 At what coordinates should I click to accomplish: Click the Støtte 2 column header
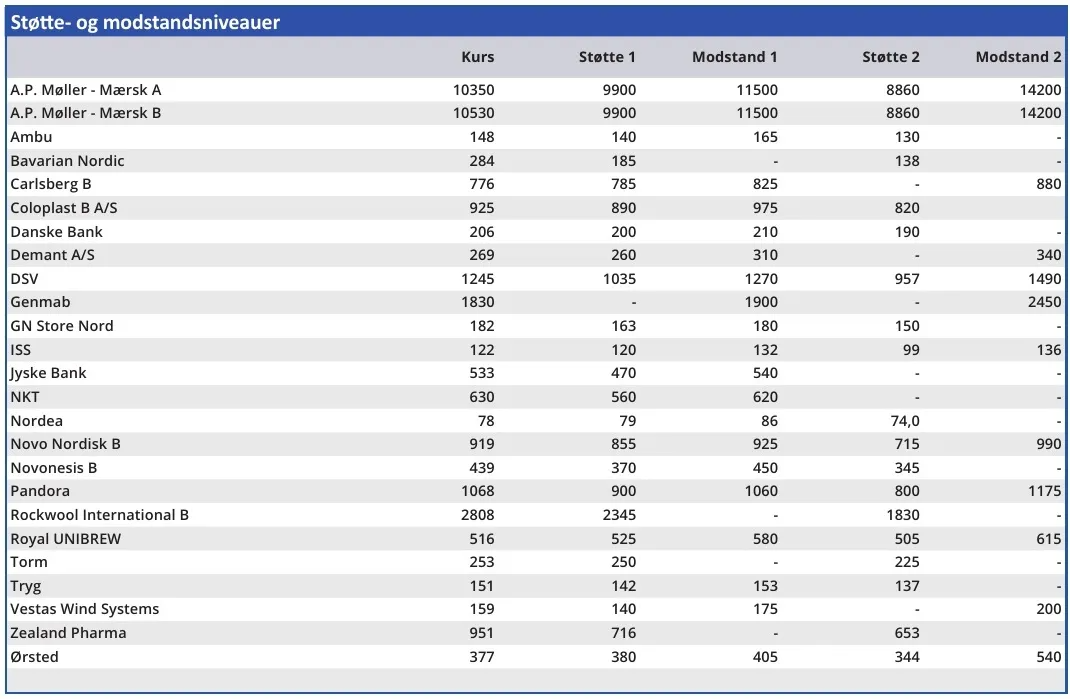[890, 57]
